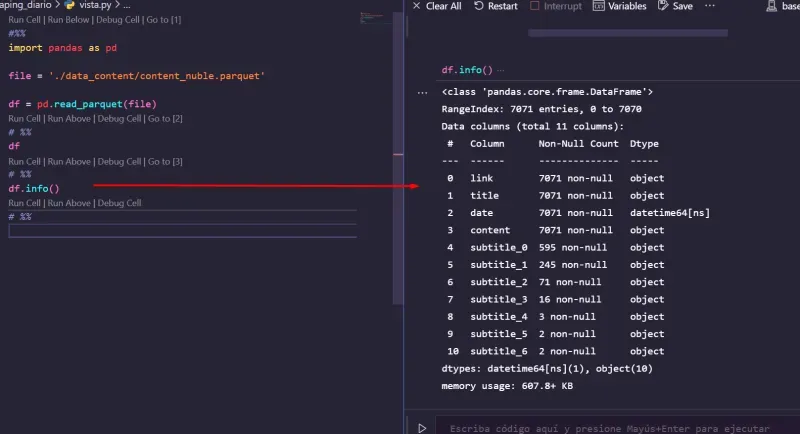The height and width of the screenshot is (434, 800).
Task: Click 'subtitle_5' in the column list
Action: pos(498,335)
